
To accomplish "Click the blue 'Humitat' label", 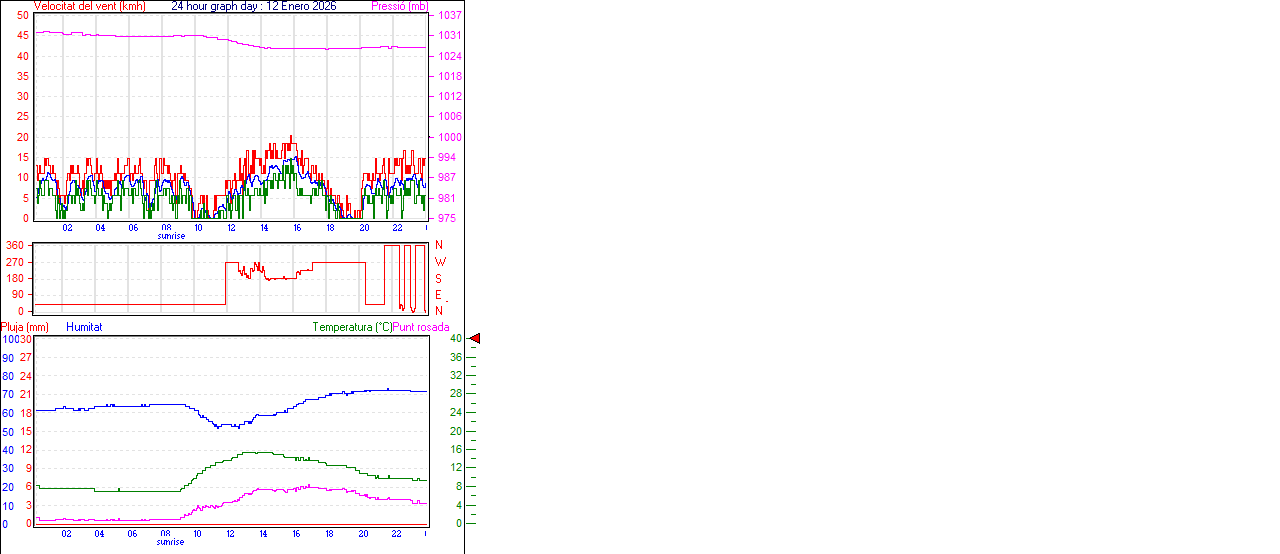I will (84, 327).
